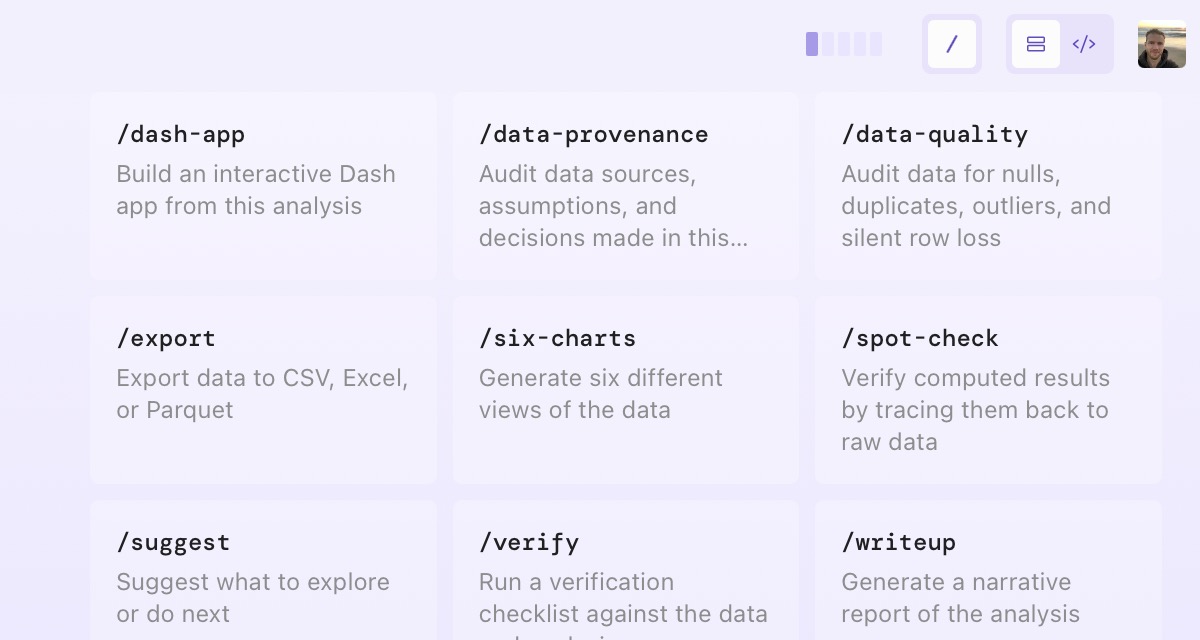Pick the /six-charts command card

(x=625, y=390)
